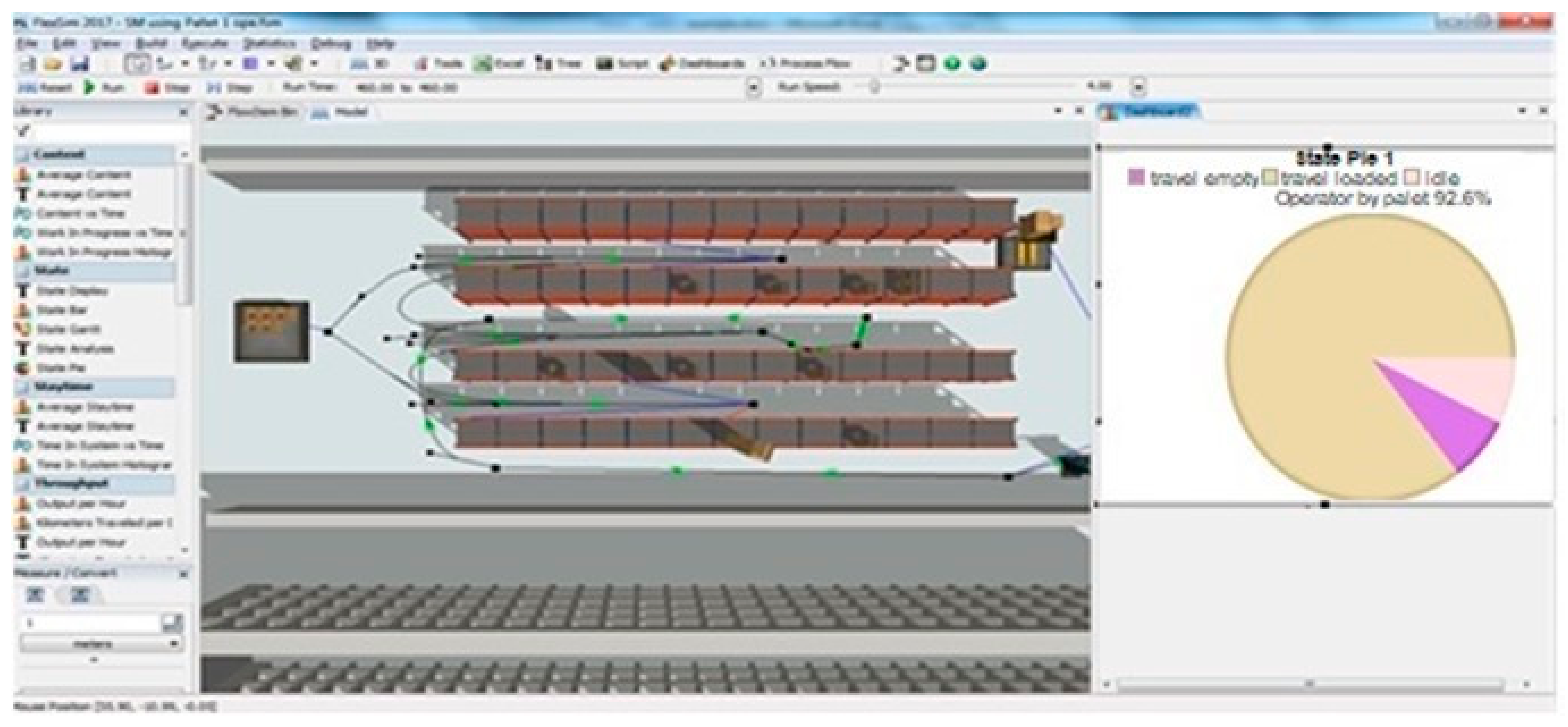Collapse the Content library category
The width and height of the screenshot is (1568, 727).
(x=59, y=155)
